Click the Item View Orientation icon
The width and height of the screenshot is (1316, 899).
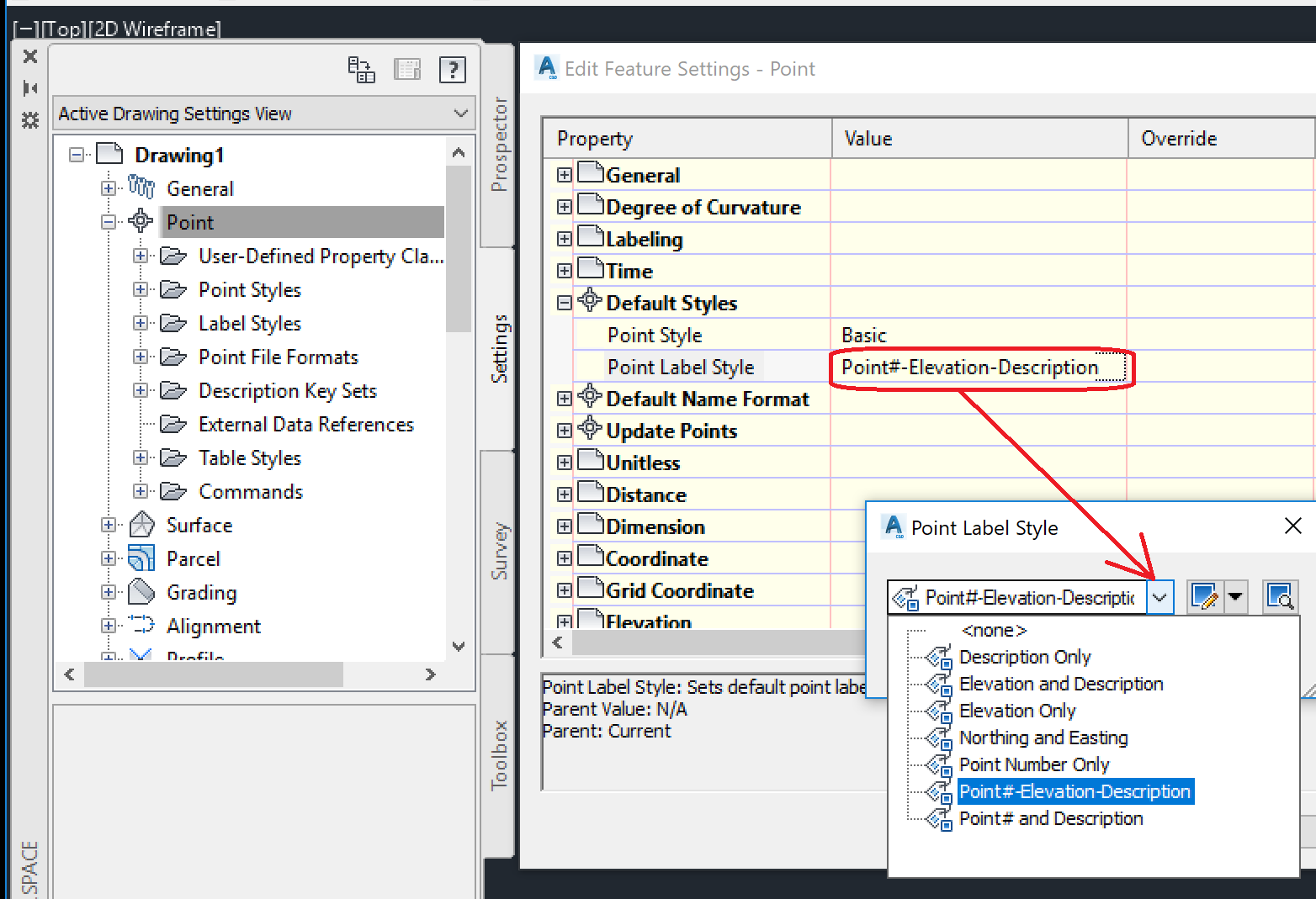point(362,70)
